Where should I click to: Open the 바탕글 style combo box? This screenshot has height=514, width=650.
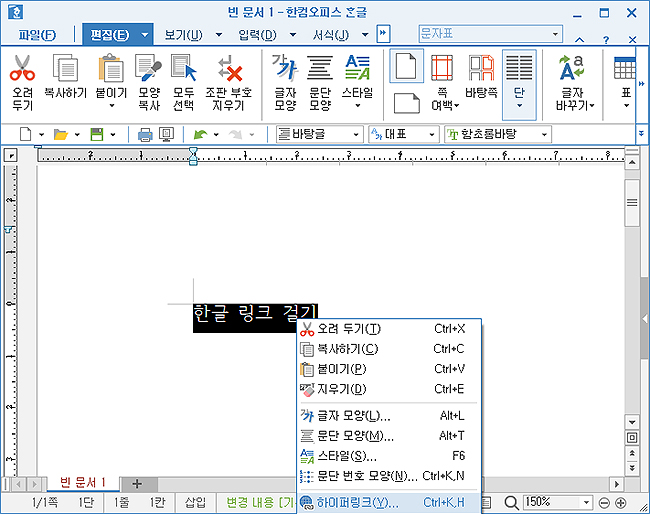click(x=320, y=134)
